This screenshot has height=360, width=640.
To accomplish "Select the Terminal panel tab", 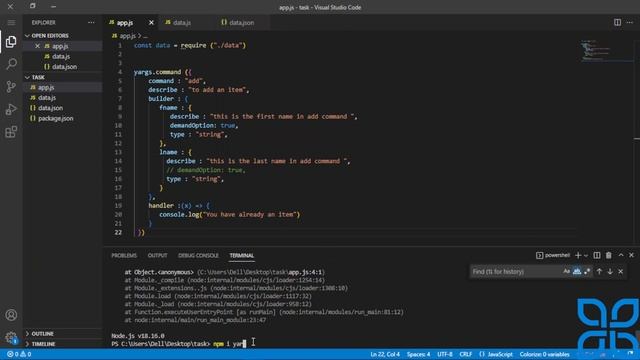I will pos(242,256).
